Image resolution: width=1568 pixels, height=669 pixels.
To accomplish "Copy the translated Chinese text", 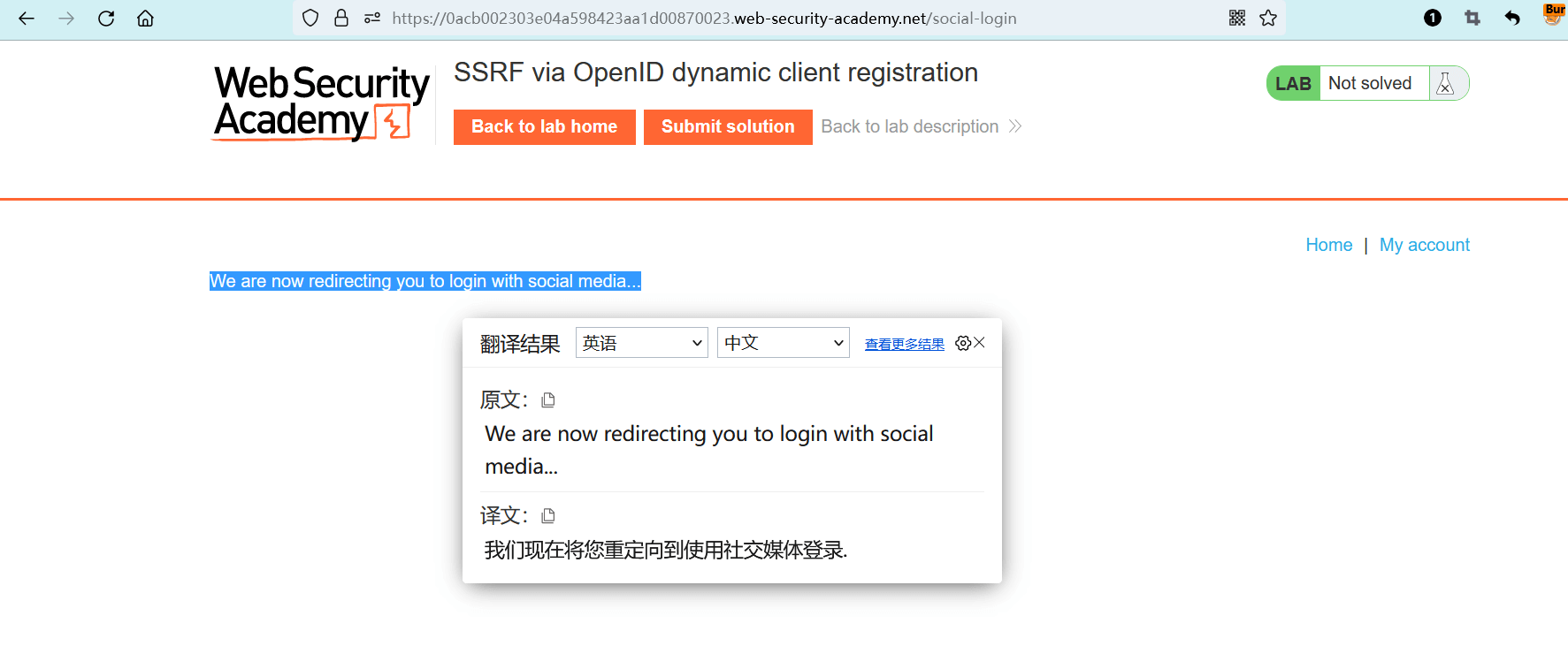I will point(548,516).
